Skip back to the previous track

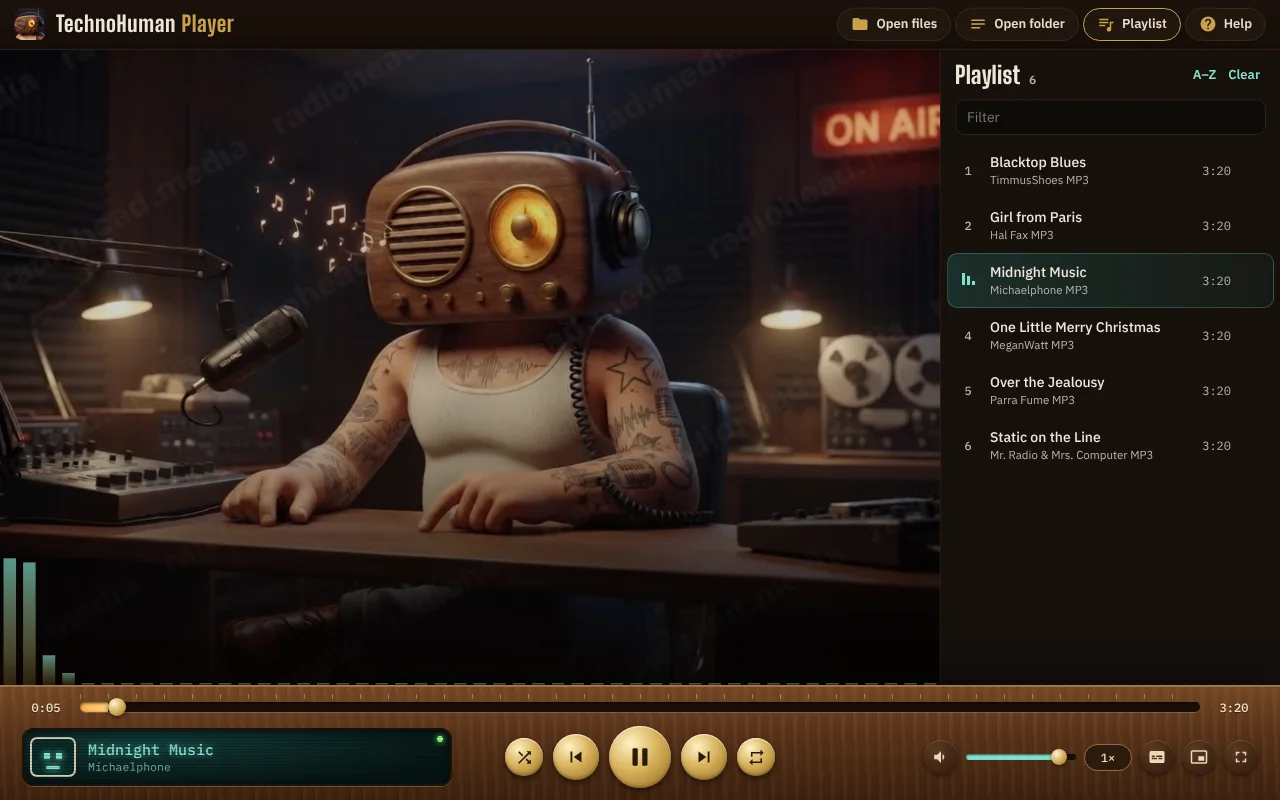coord(576,757)
